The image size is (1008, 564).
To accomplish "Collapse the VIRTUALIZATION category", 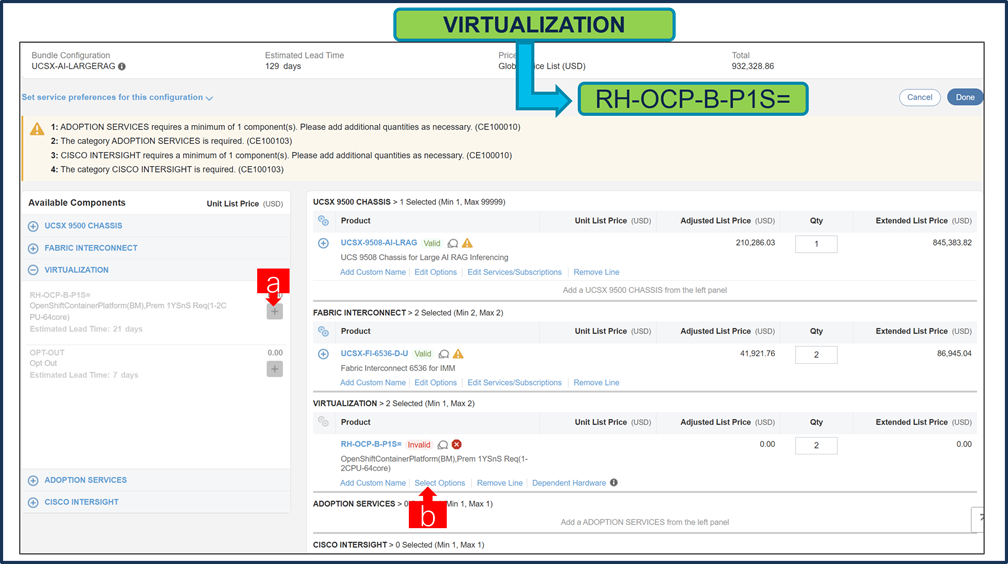I will click(x=33, y=270).
